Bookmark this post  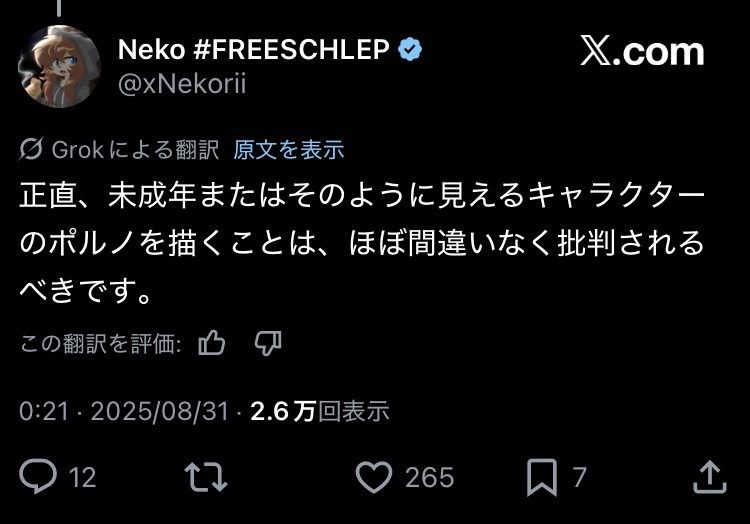[x=543, y=477]
